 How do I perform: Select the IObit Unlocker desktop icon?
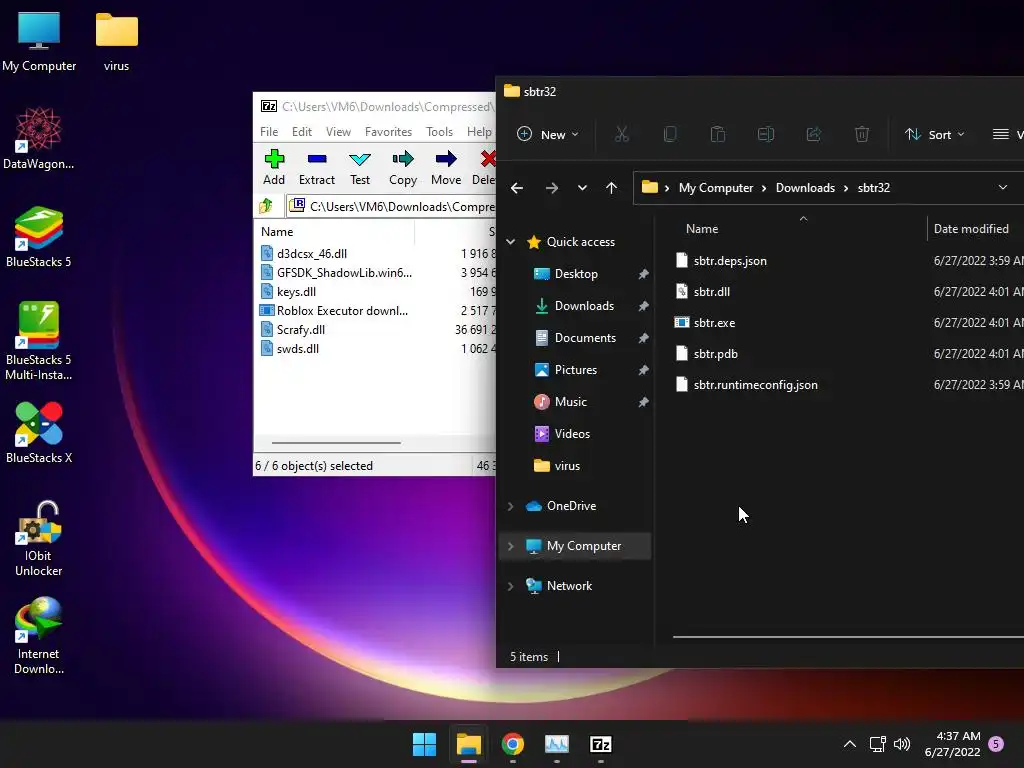click(x=39, y=539)
